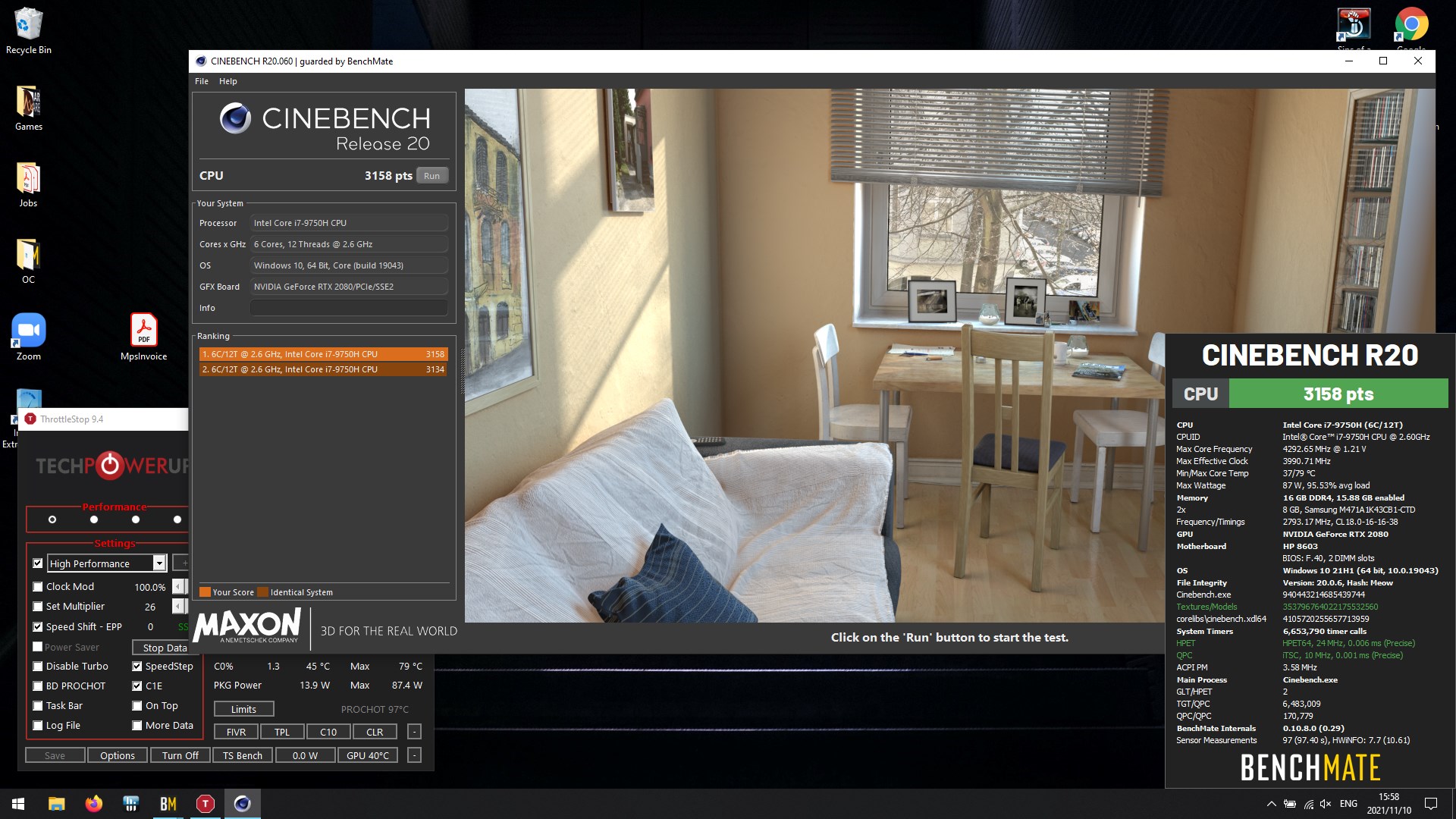Click the CLR button to reset max values
This screenshot has width=1456, height=819.
coord(375,732)
